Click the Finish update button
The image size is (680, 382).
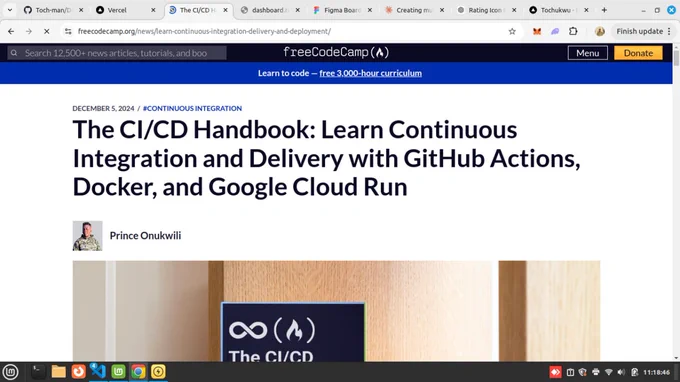[x=643, y=31]
